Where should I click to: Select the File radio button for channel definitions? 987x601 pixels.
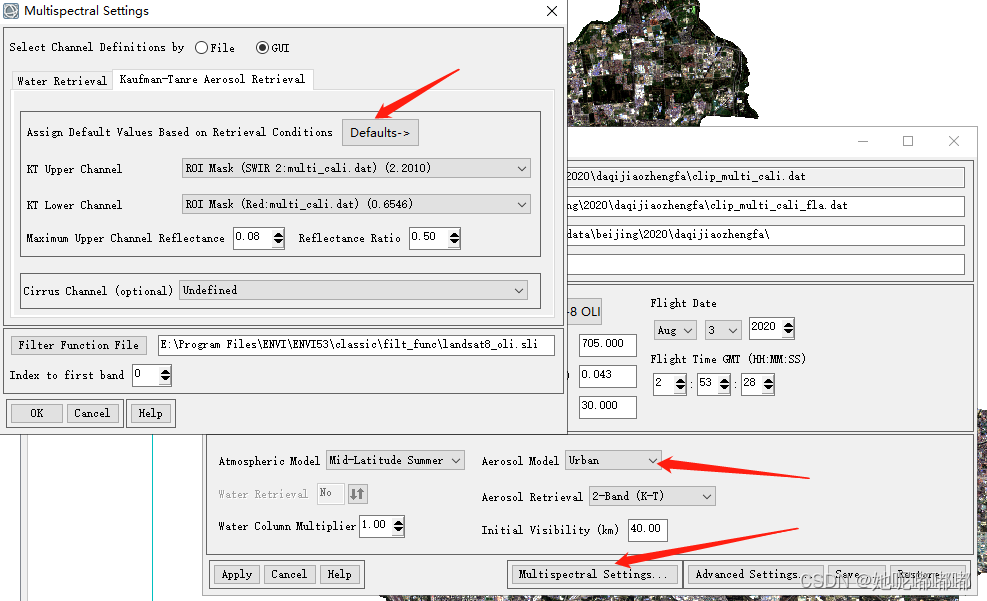[x=201, y=48]
